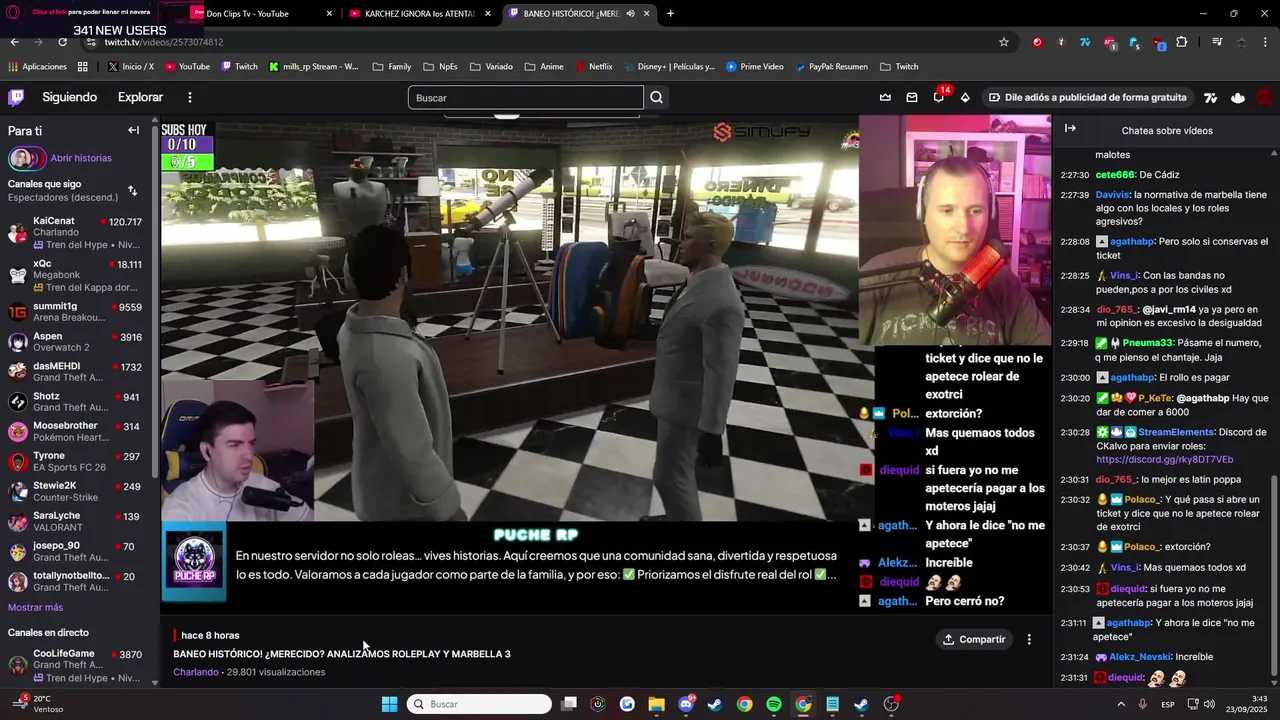Reload the browser page

pyautogui.click(x=62, y=42)
